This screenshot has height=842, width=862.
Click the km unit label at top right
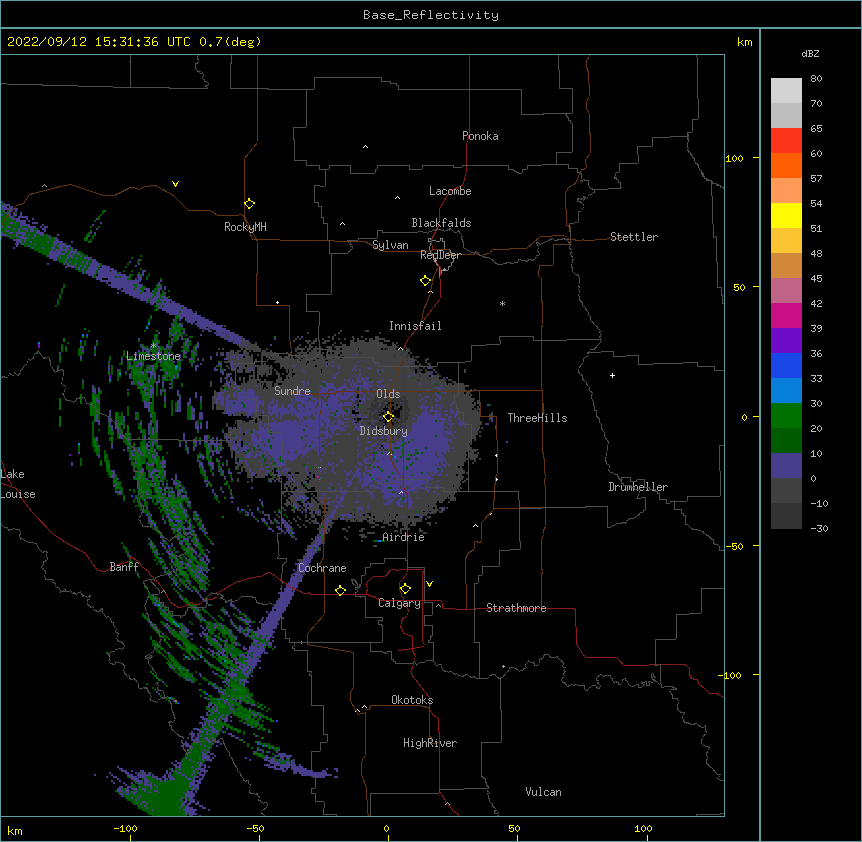click(x=745, y=42)
